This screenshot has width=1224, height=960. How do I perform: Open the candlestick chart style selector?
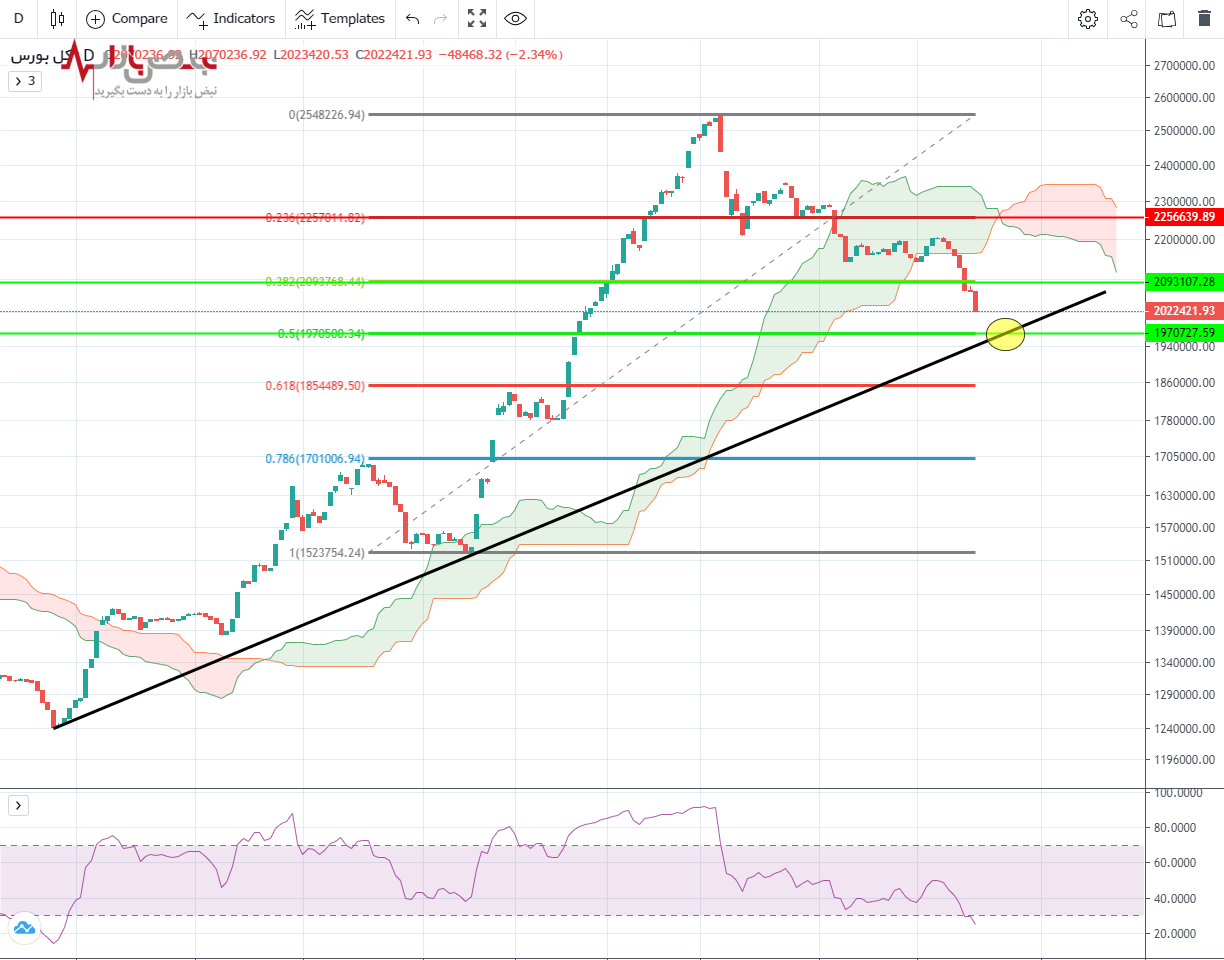point(57,18)
